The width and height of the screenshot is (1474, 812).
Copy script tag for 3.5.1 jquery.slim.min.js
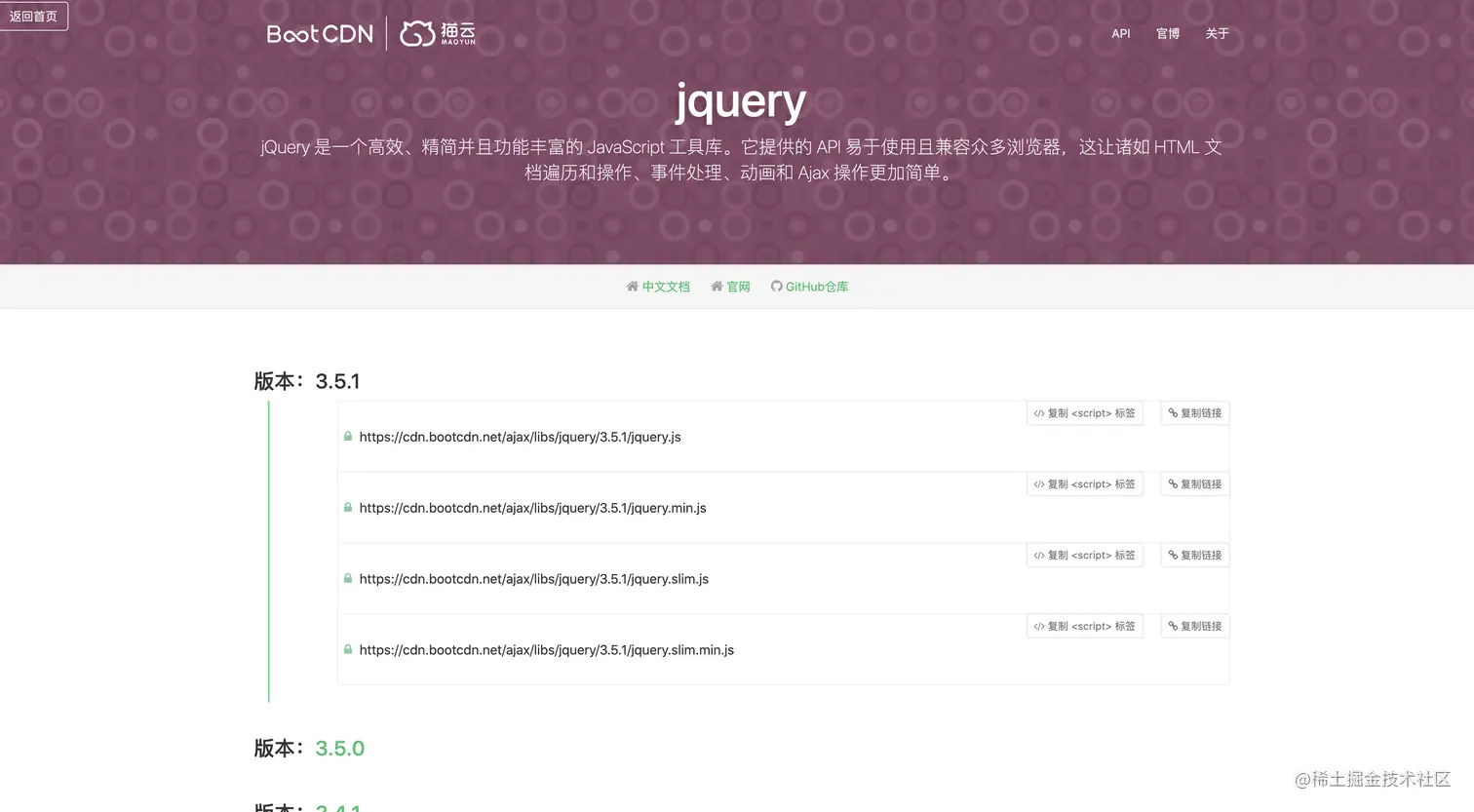click(1085, 627)
